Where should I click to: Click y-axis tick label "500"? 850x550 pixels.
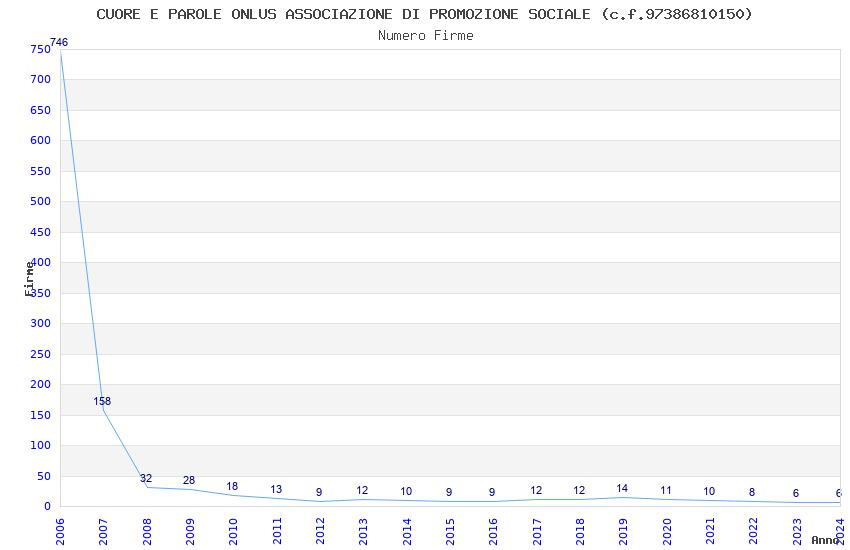coord(41,201)
